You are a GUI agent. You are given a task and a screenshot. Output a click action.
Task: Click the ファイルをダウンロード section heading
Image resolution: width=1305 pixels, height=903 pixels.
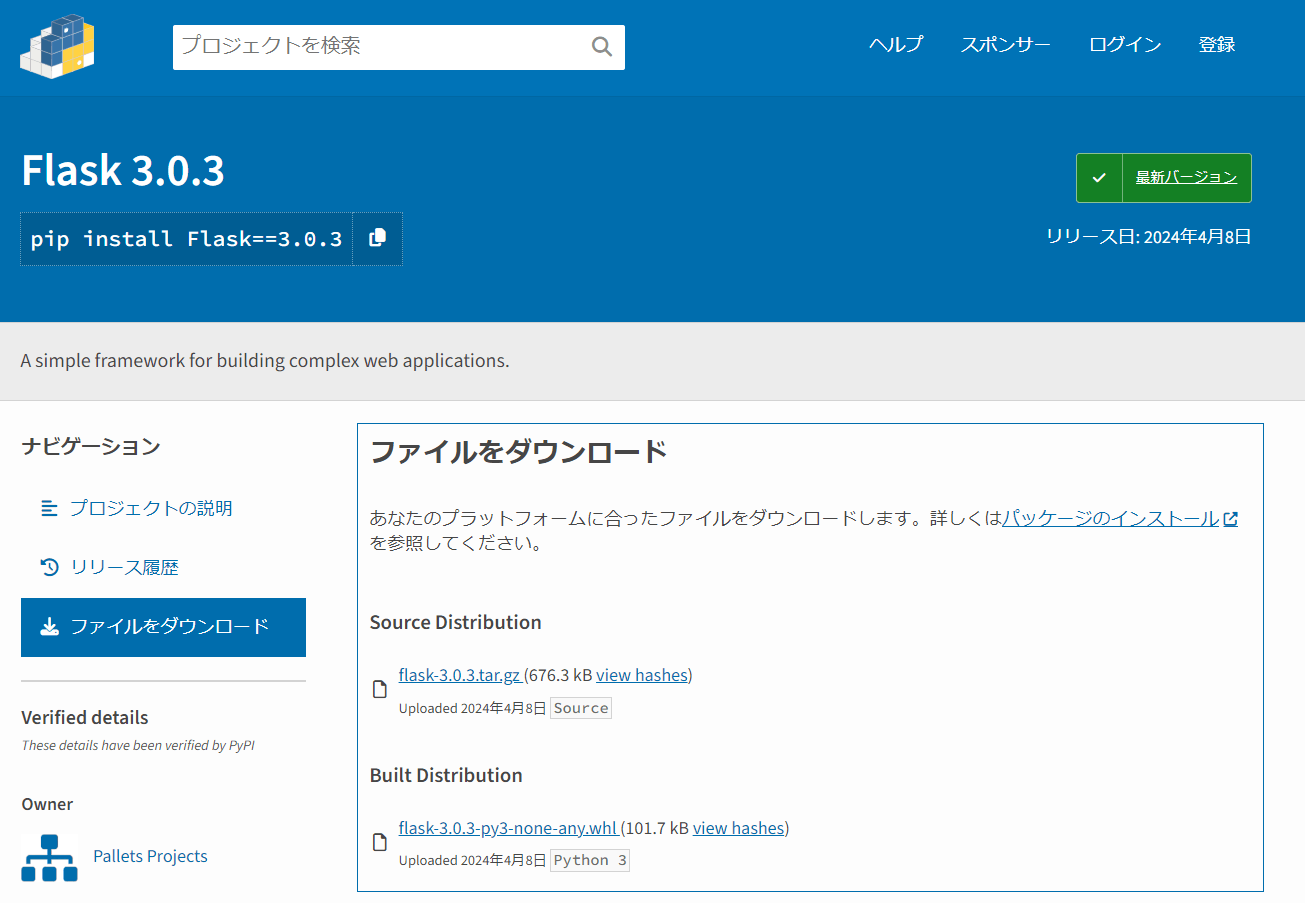pyautogui.click(x=518, y=451)
